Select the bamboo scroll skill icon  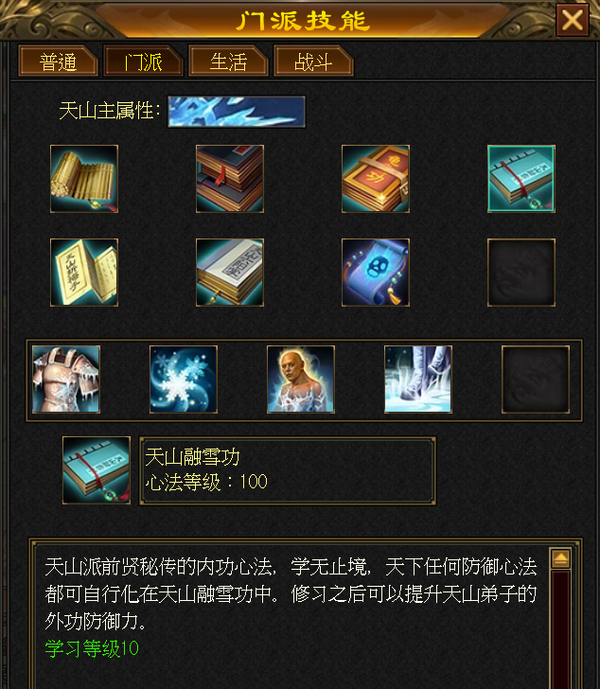coord(84,179)
